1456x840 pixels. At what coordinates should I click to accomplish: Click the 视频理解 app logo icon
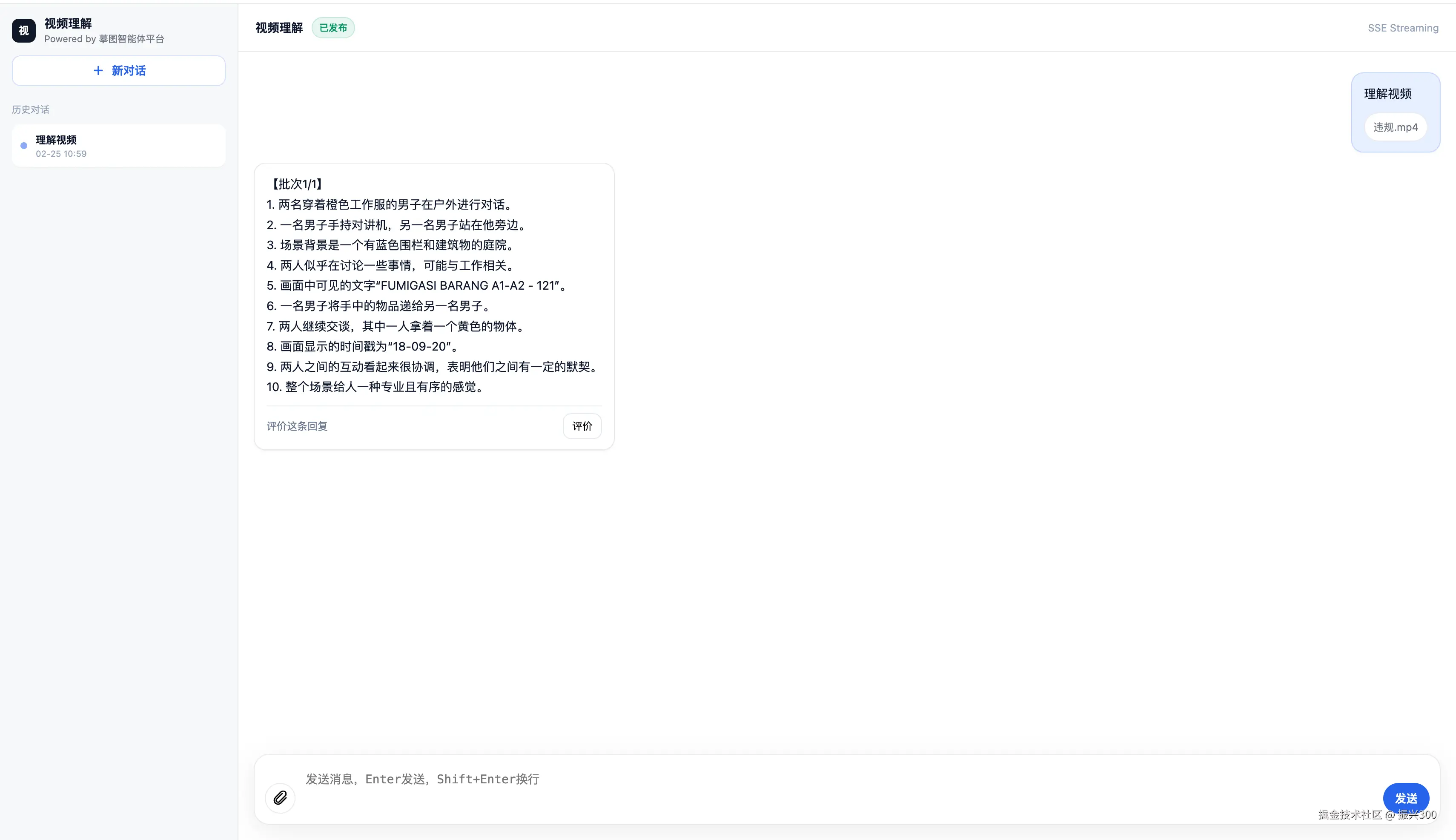click(x=23, y=30)
